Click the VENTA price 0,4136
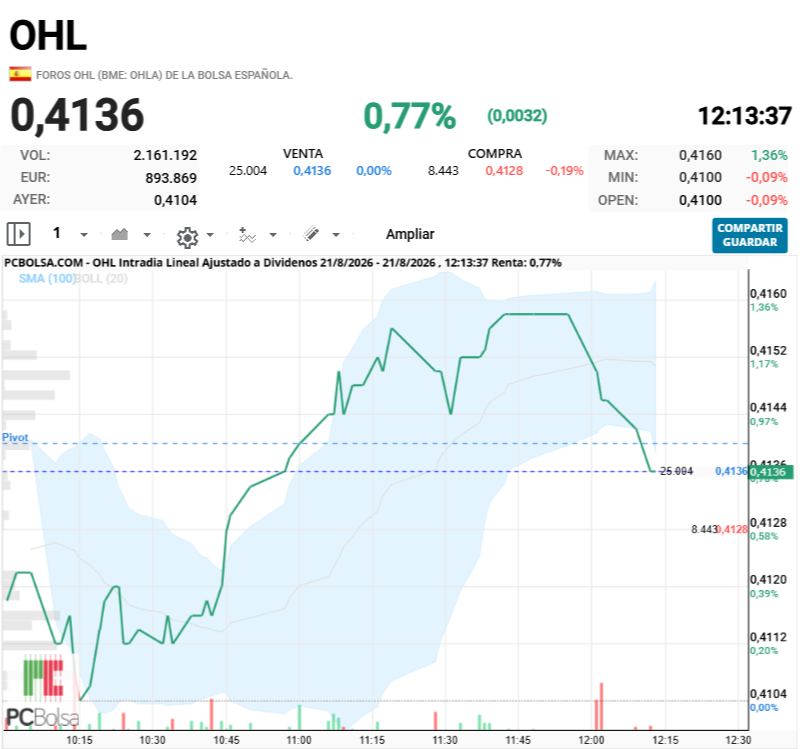800x749 pixels. [x=312, y=171]
